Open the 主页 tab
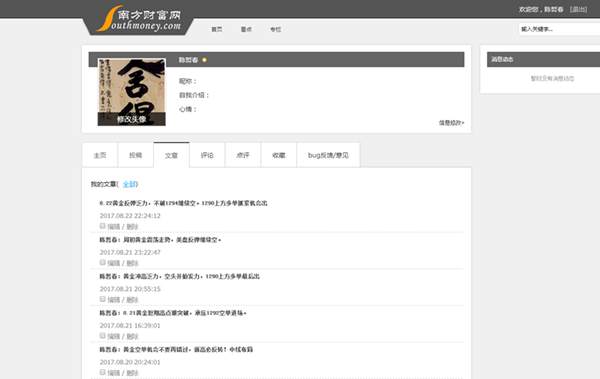600x379 pixels. click(x=100, y=155)
